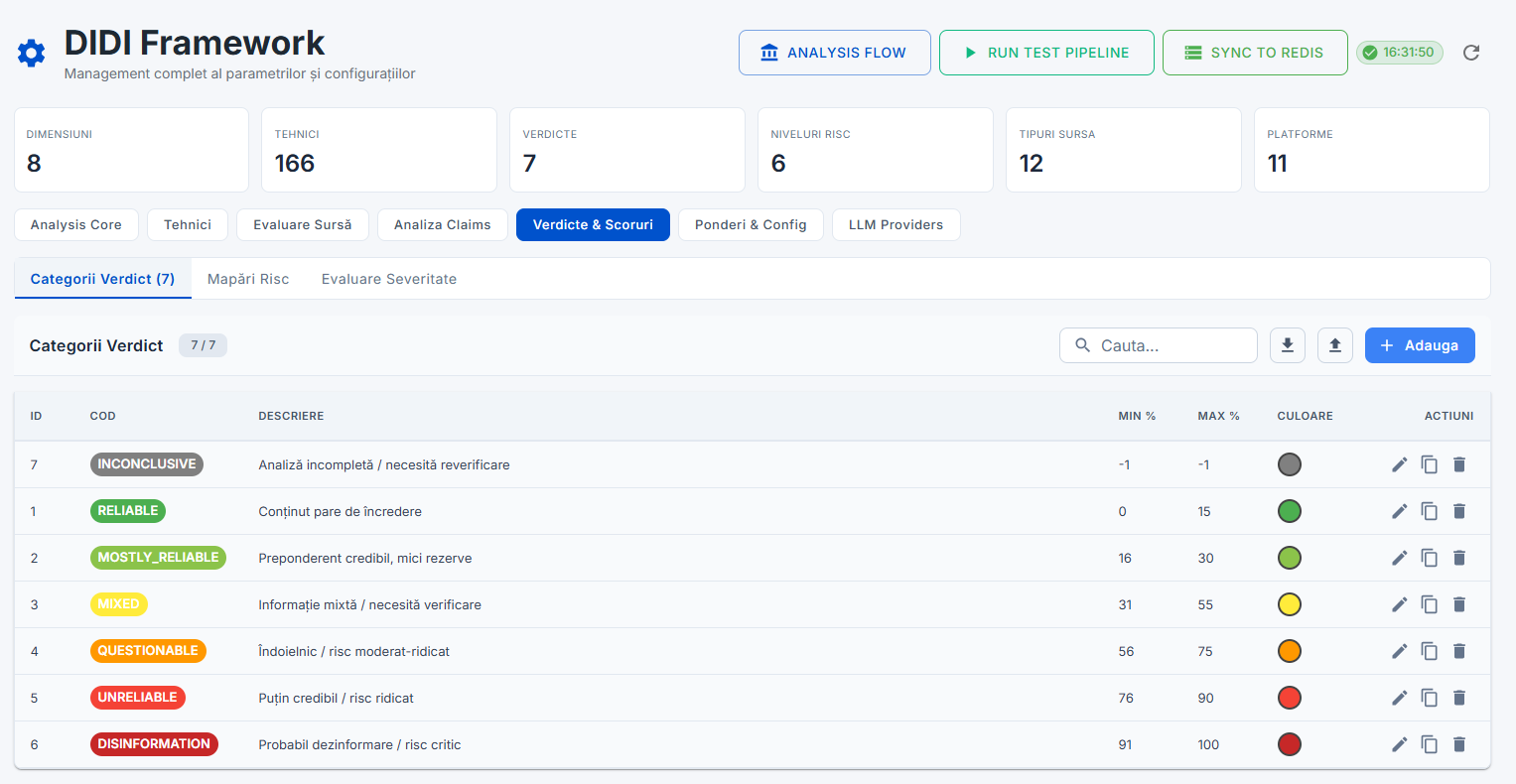Open the Evaluare Sursă tab

click(x=303, y=224)
